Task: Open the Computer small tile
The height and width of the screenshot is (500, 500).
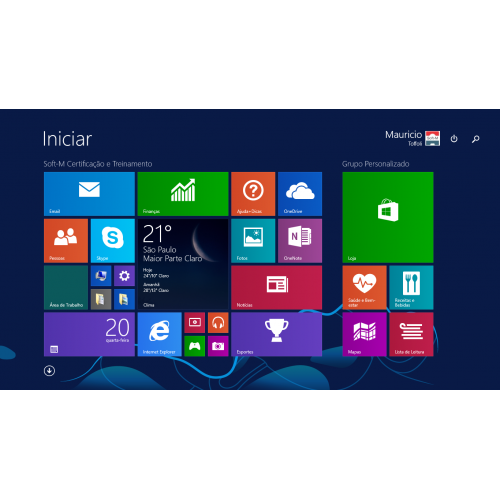Action: [x=101, y=276]
